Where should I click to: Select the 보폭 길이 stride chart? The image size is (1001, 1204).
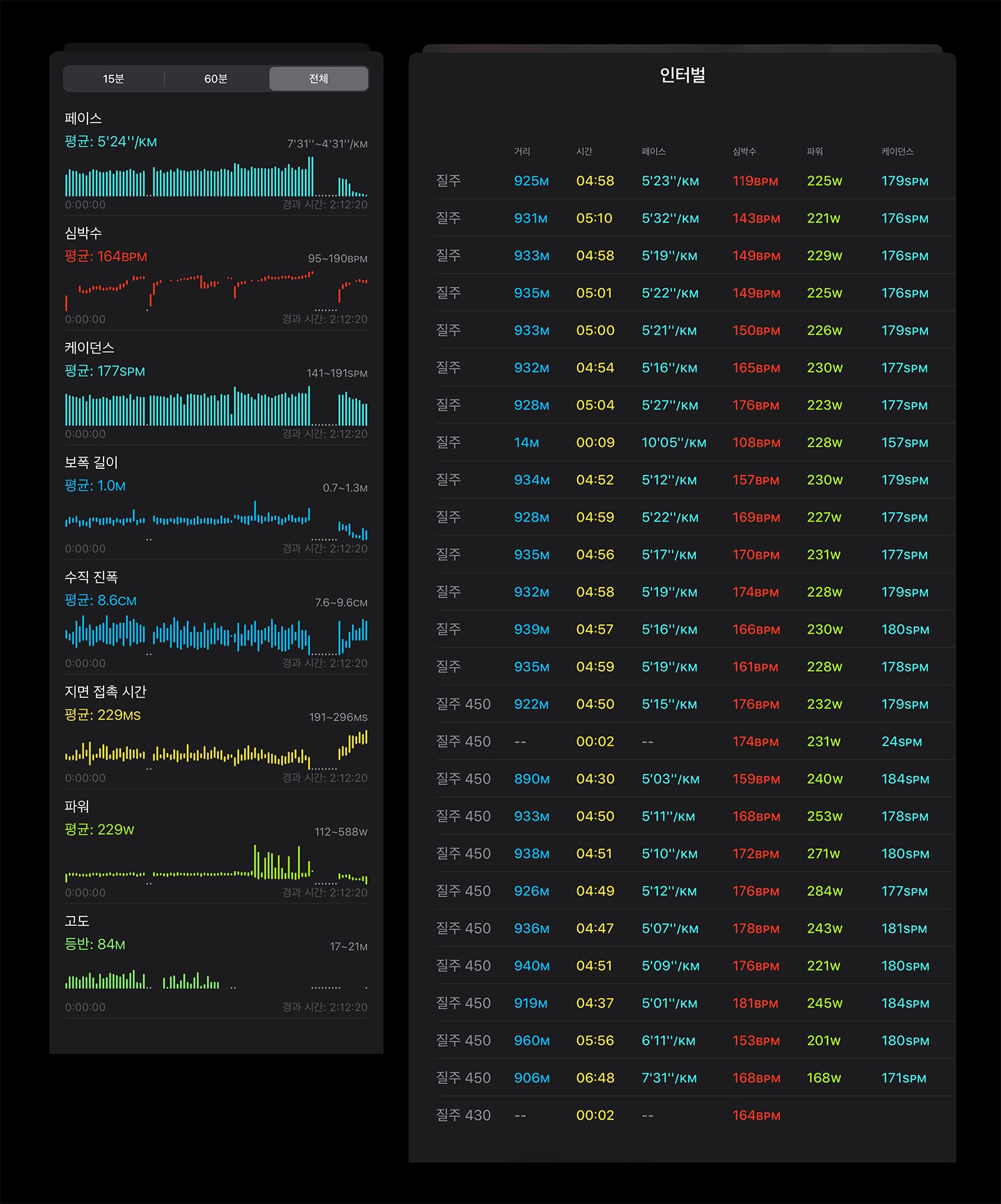tap(216, 521)
